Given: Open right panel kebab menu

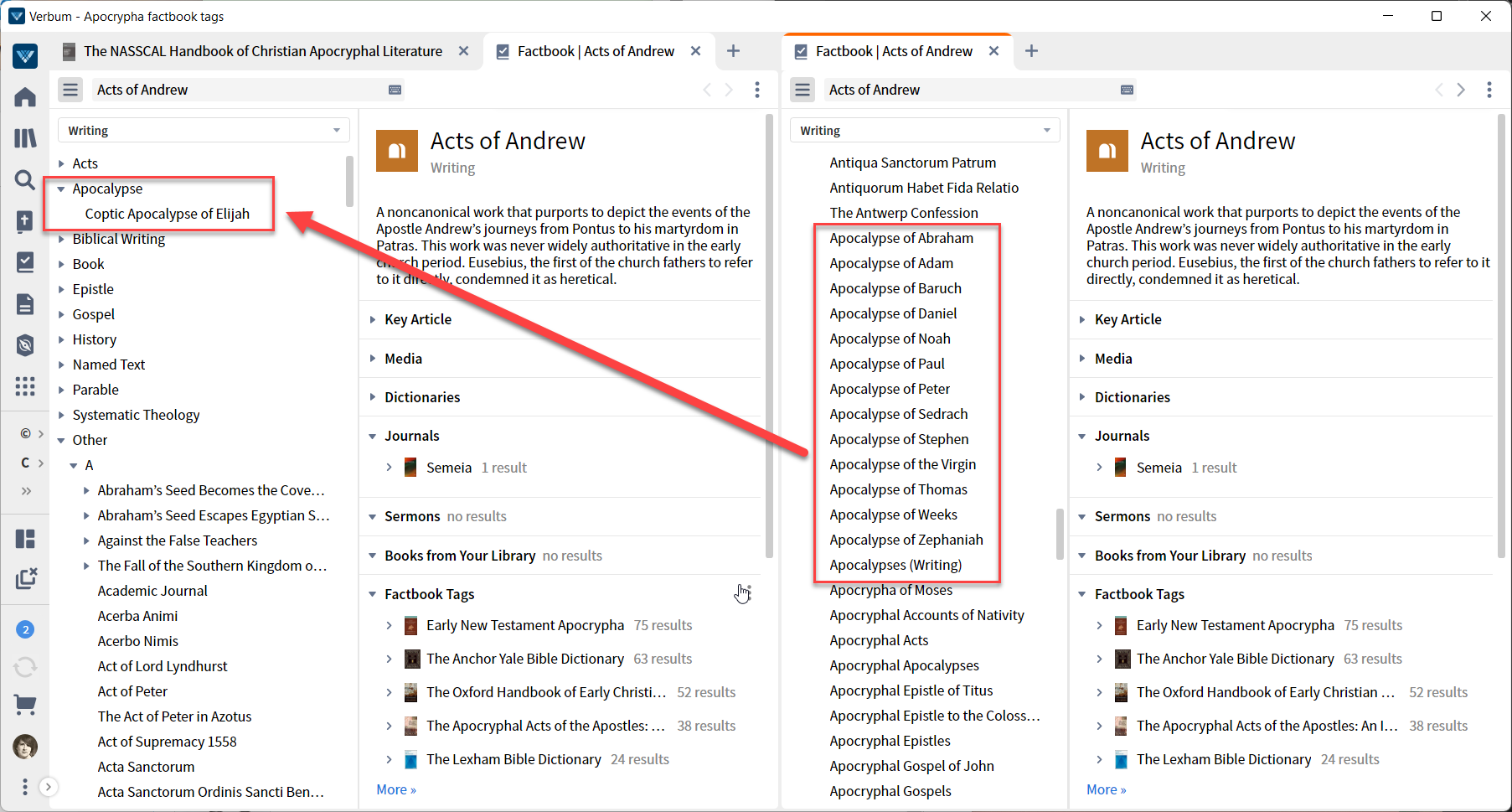Looking at the screenshot, I should [x=1489, y=90].
